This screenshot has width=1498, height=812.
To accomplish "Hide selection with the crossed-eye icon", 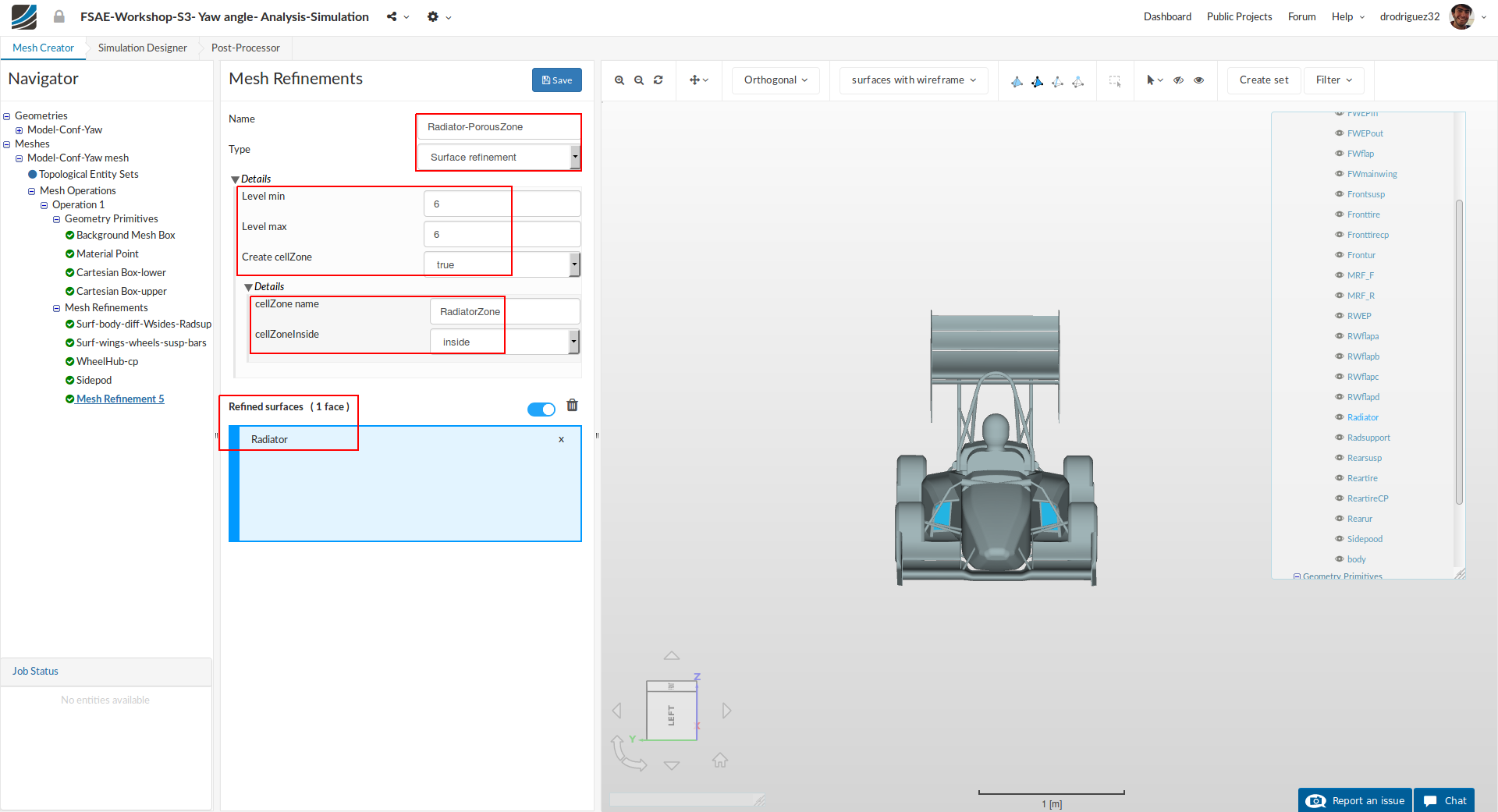I will pos(1179,80).
